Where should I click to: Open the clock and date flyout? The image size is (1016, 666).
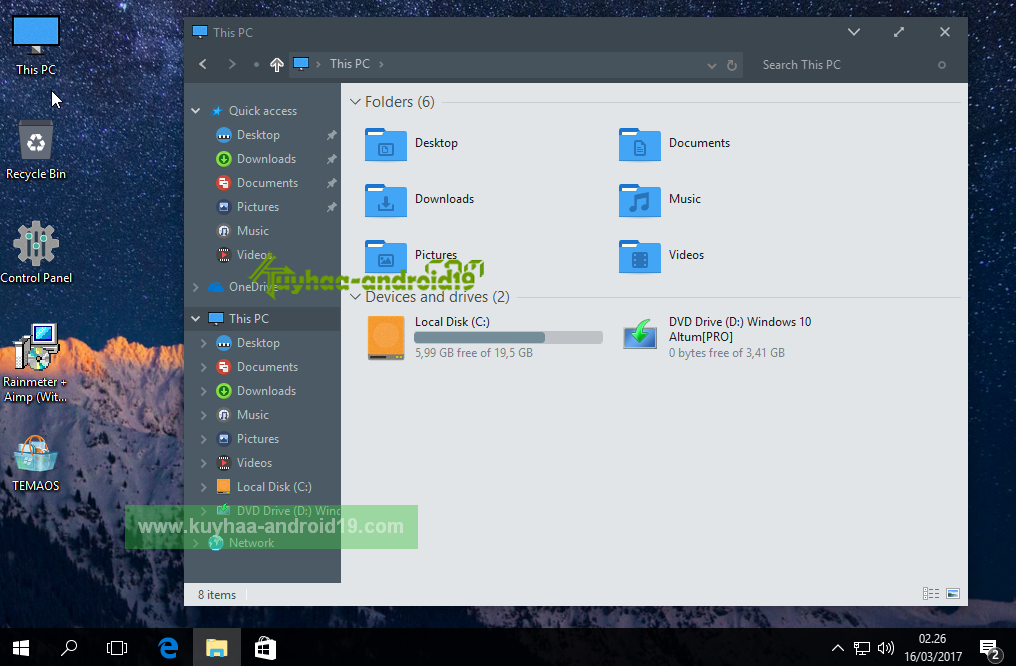click(932, 648)
